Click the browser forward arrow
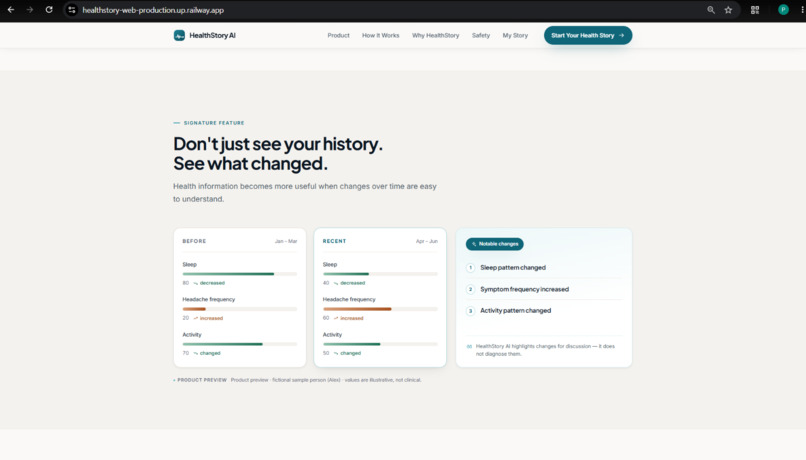This screenshot has height=460, width=806. (30, 10)
